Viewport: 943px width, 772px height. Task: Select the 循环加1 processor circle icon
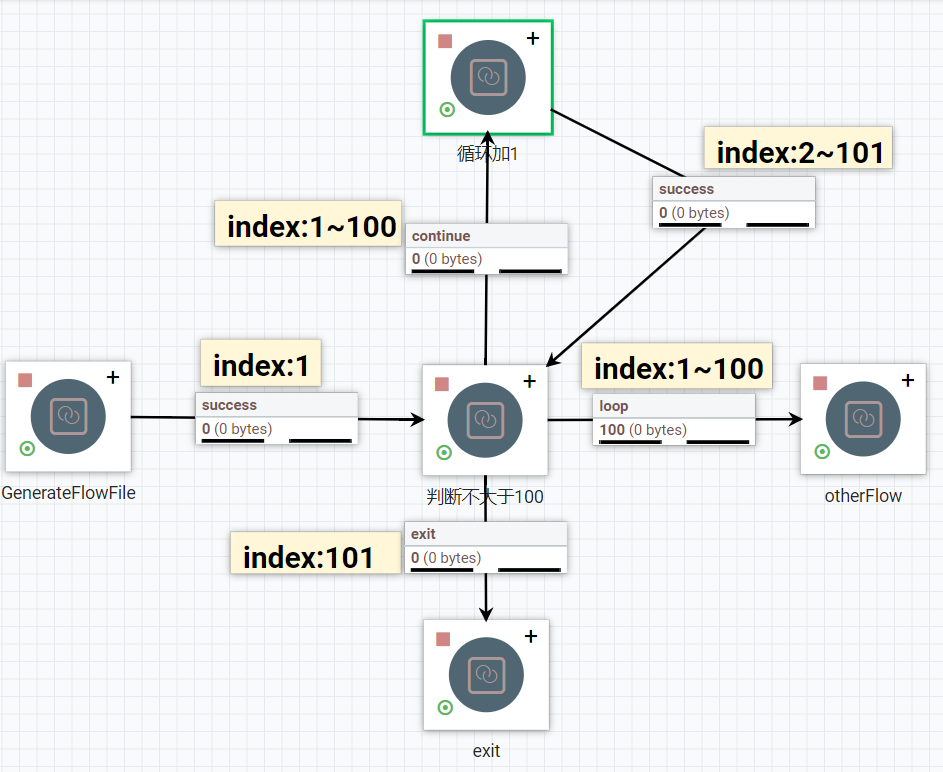488,77
